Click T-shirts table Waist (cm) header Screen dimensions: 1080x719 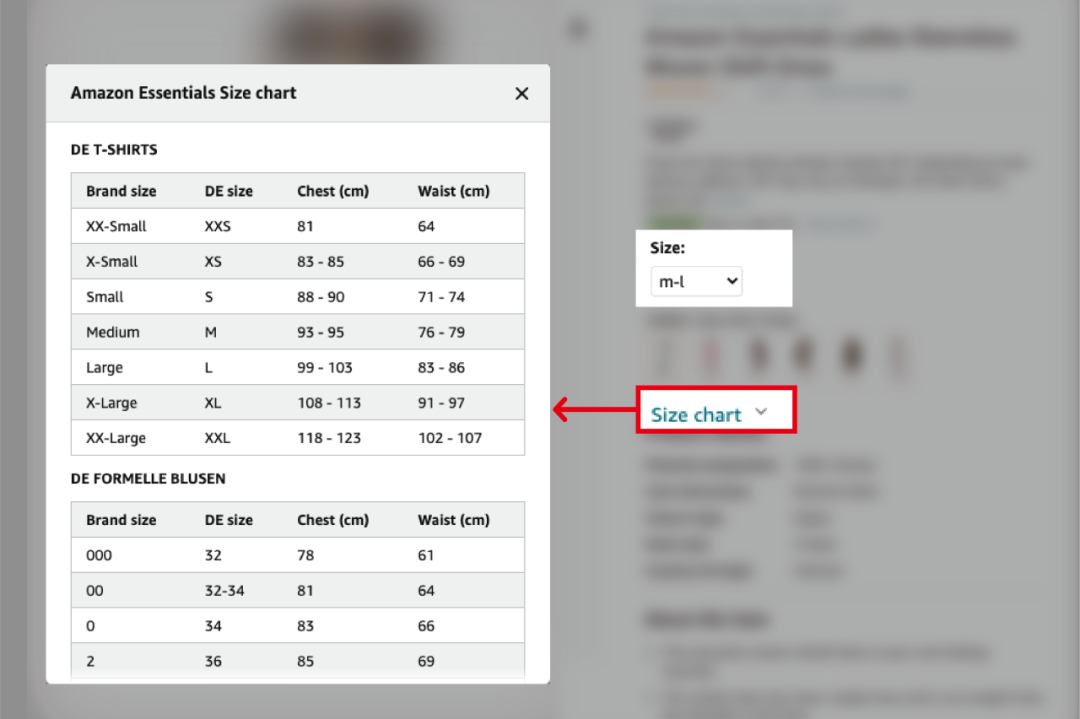pyautogui.click(x=453, y=191)
